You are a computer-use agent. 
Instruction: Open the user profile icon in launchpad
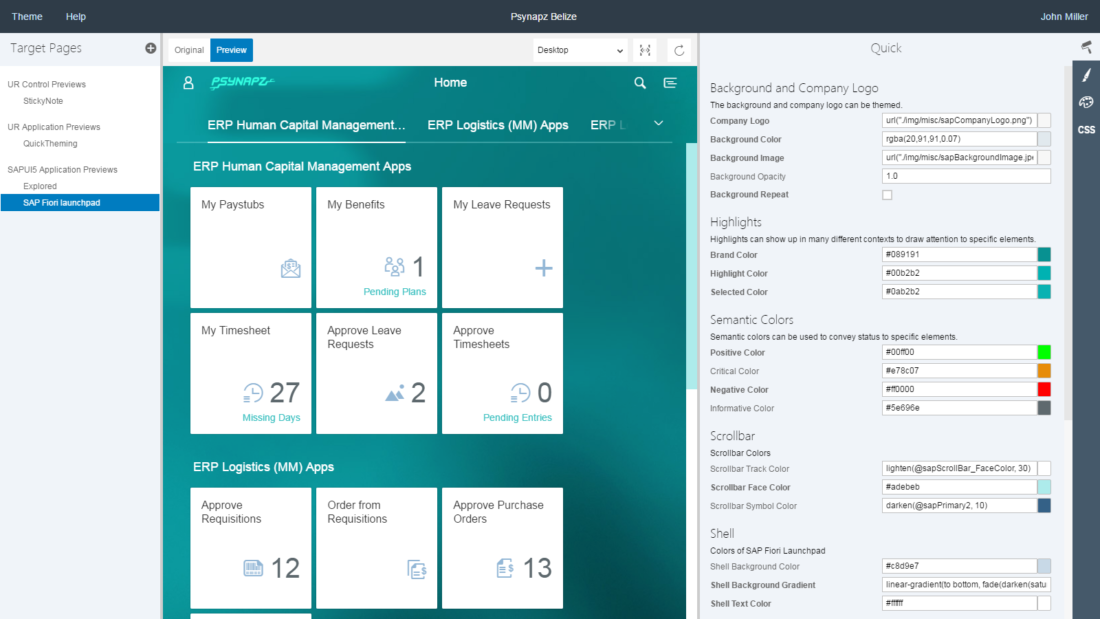point(188,83)
